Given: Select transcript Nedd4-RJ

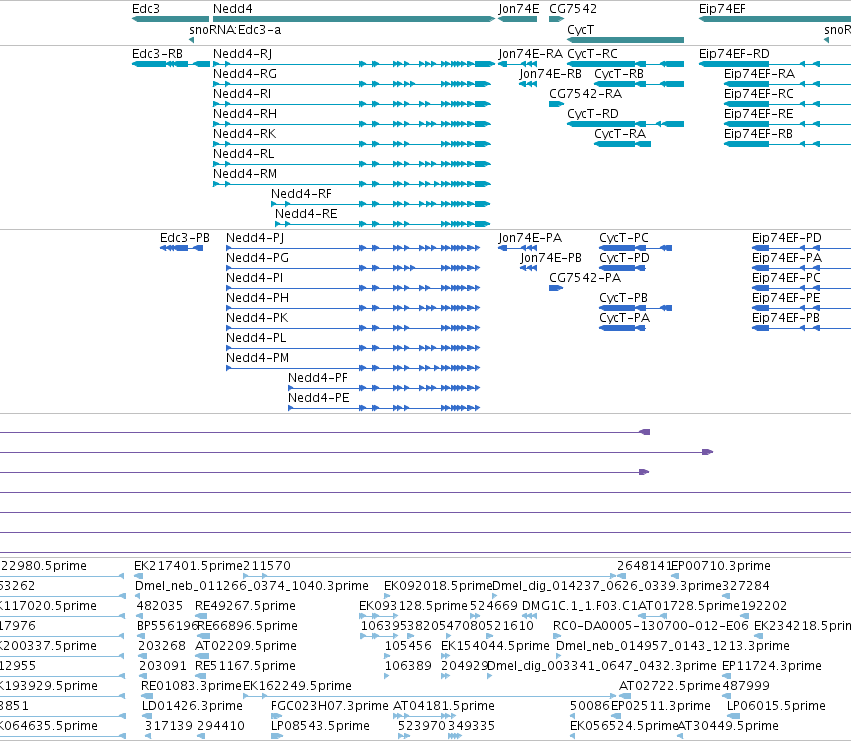Looking at the screenshot, I should [x=243, y=54].
